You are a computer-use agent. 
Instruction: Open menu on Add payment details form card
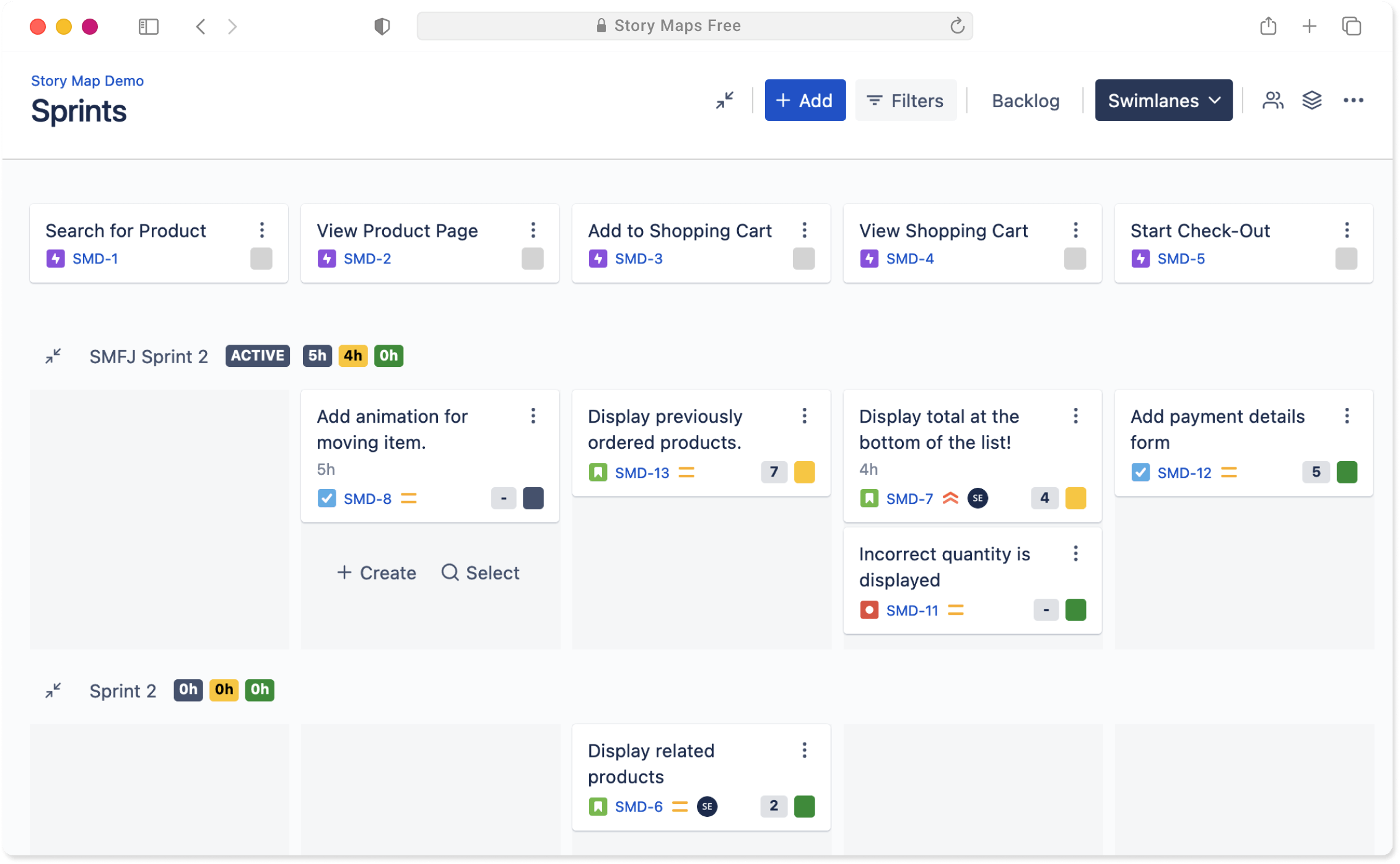tap(1347, 416)
